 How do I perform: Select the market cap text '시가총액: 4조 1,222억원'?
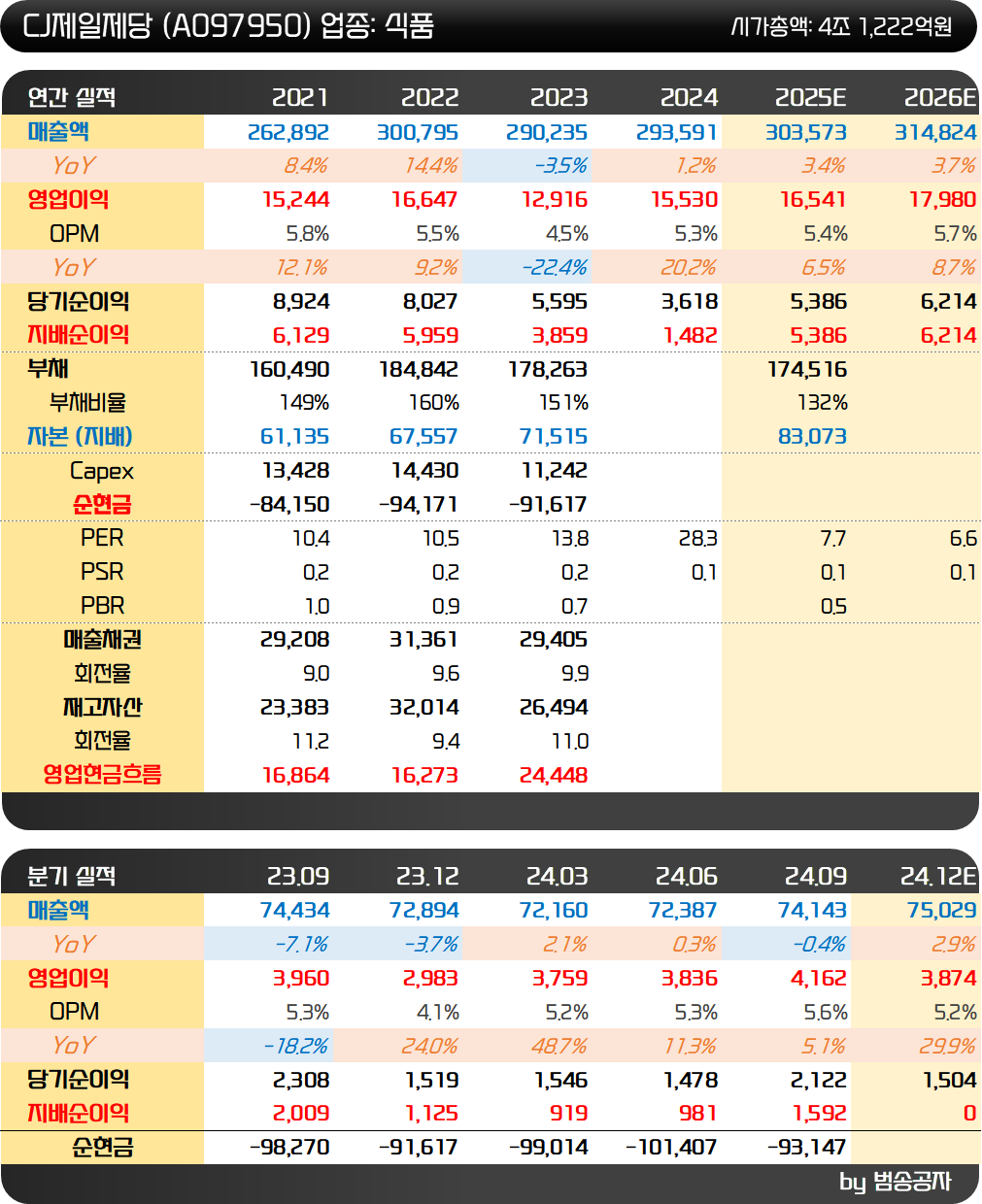[841, 26]
